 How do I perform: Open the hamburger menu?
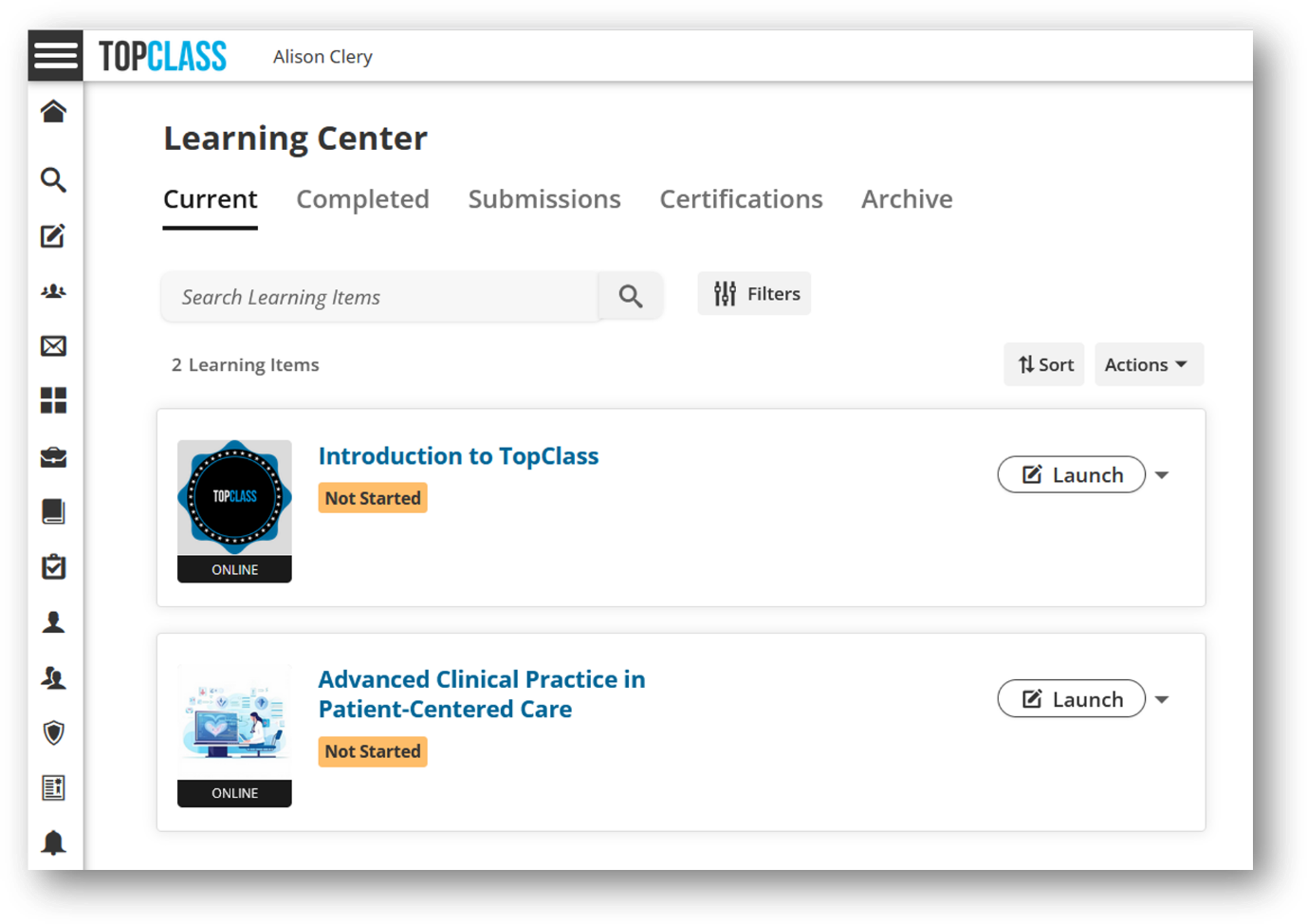point(55,55)
